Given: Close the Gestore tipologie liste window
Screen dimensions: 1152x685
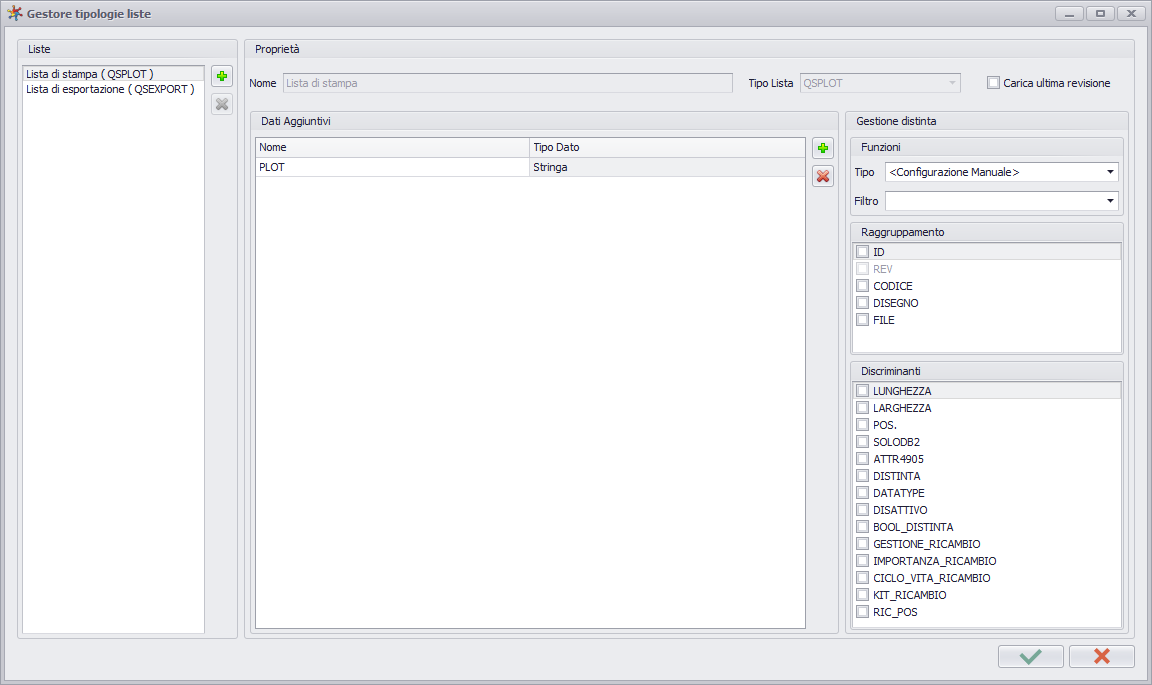Looking at the screenshot, I should tap(1131, 13).
